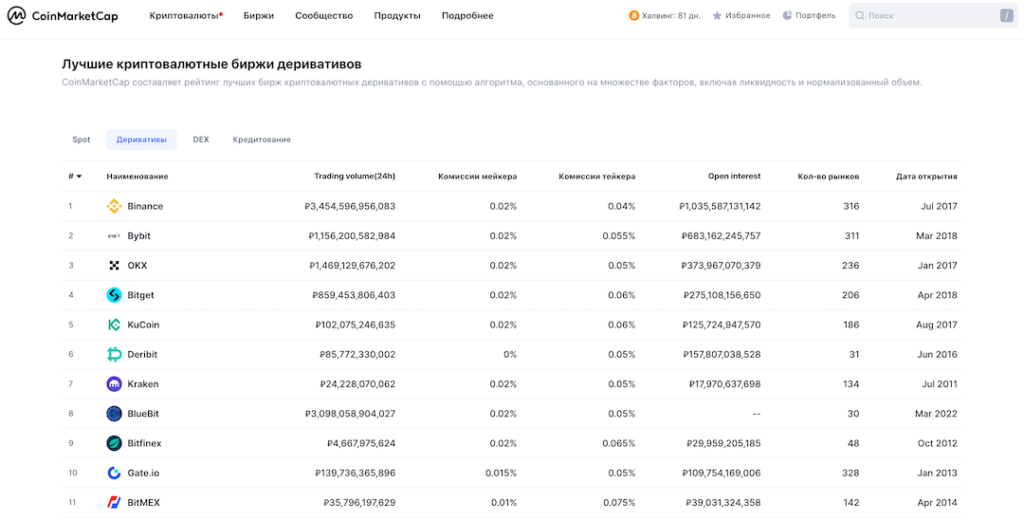Select the Кредитование tab

click(261, 140)
